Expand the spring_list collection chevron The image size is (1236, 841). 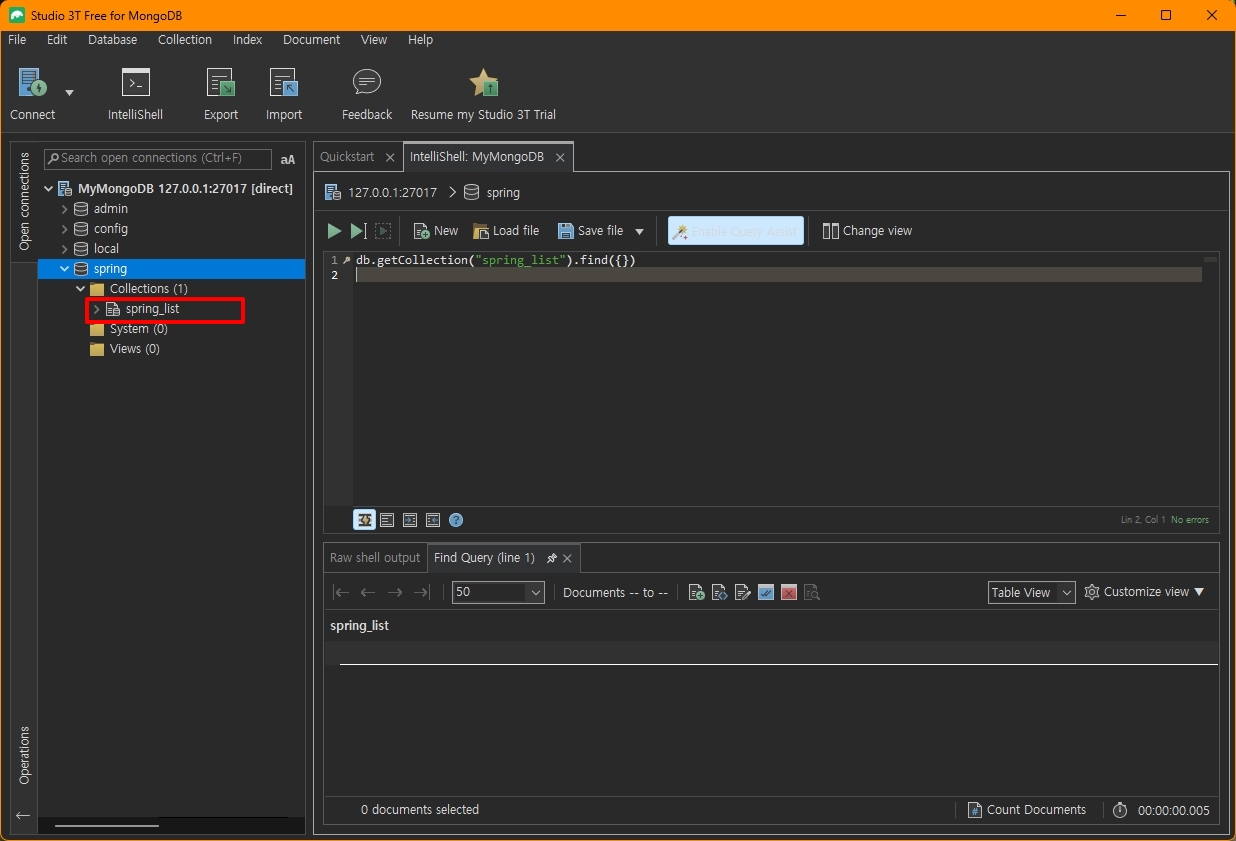[97, 309]
